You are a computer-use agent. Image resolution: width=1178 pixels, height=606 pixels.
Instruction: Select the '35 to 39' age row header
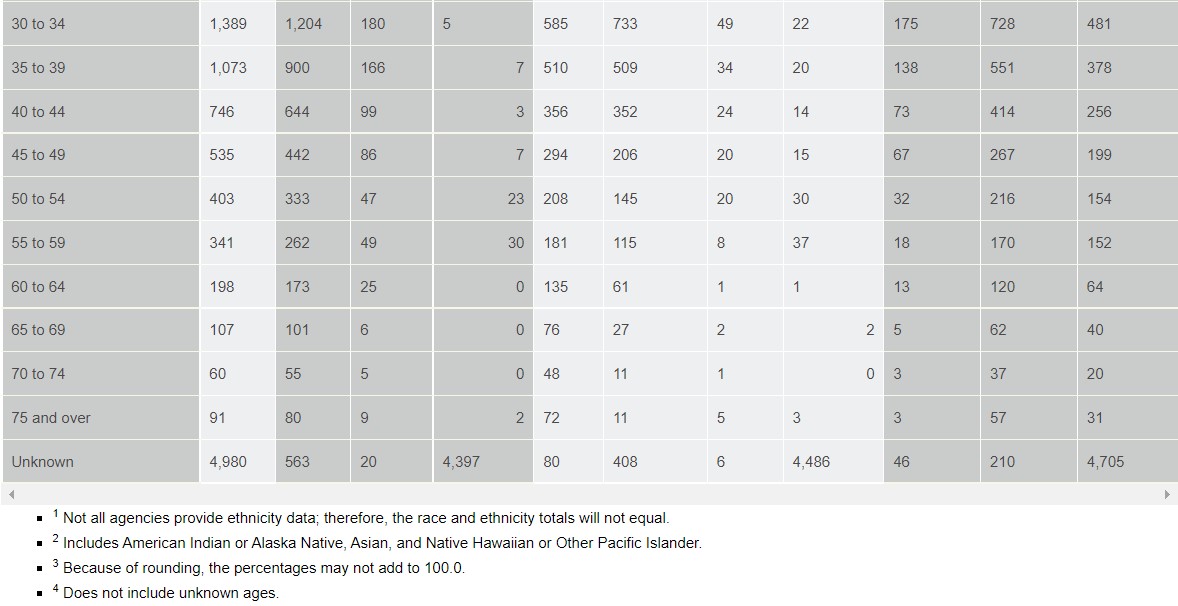101,68
